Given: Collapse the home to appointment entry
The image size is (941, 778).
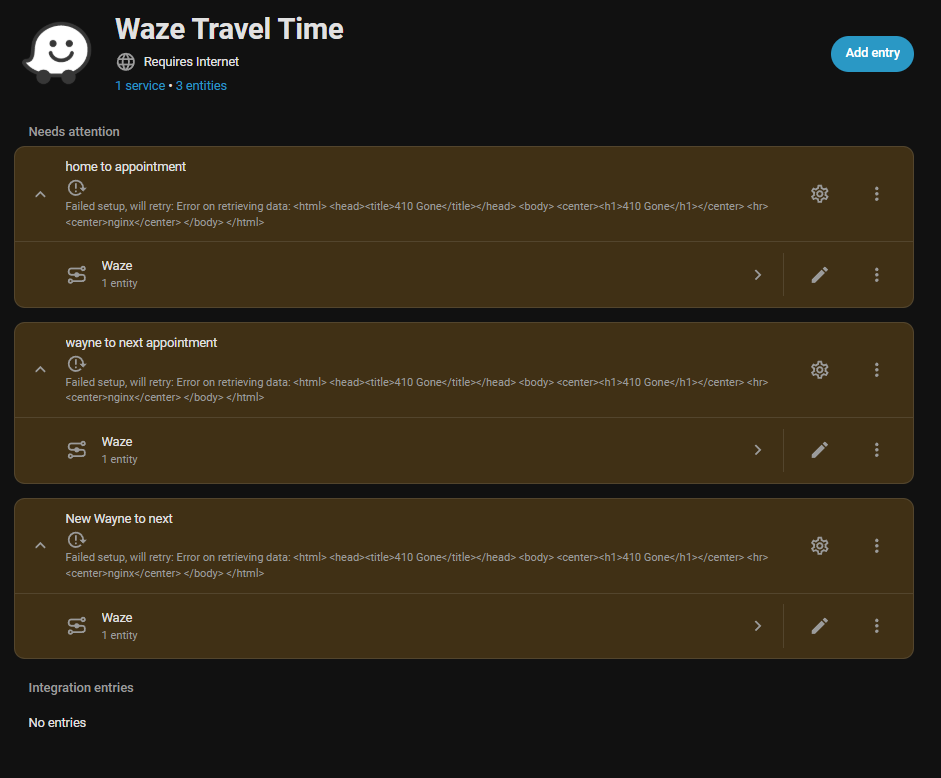Looking at the screenshot, I should 40,194.
